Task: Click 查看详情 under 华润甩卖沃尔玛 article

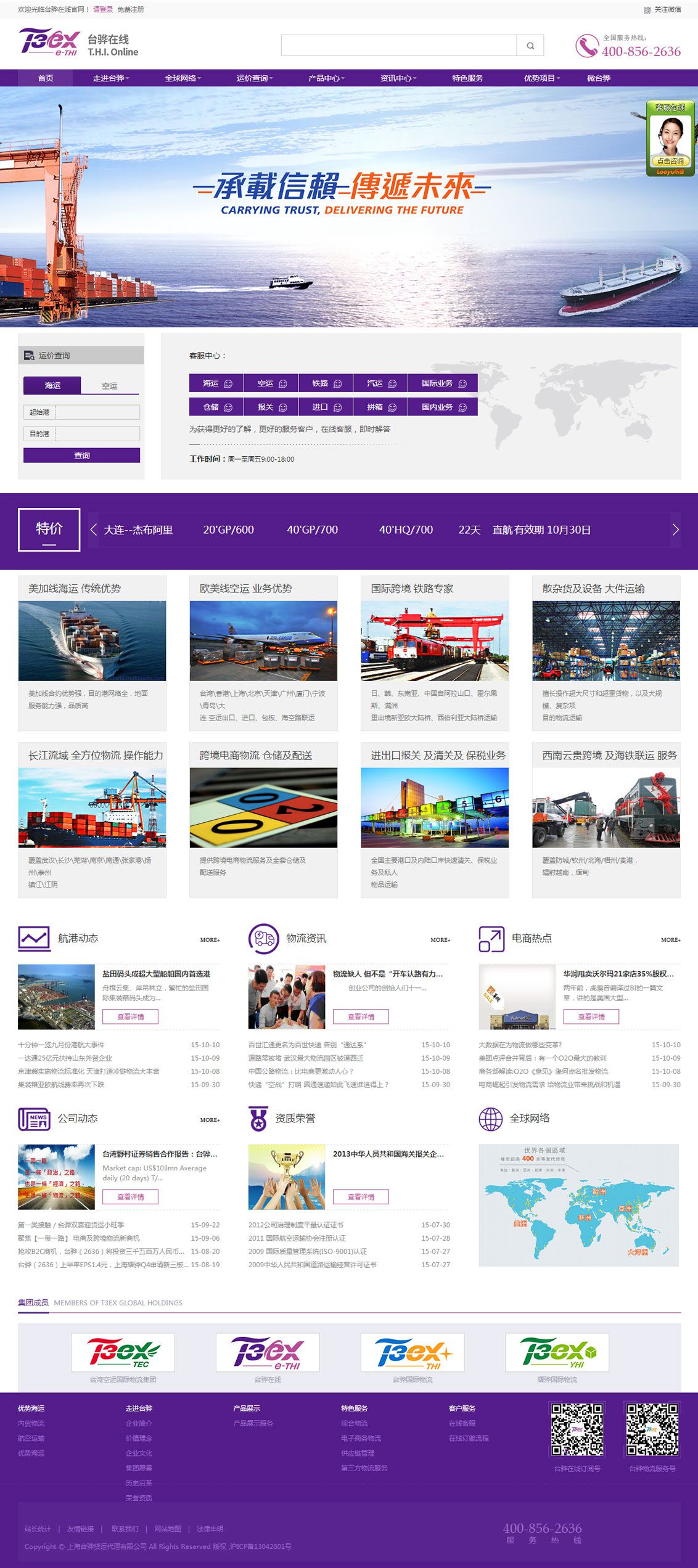Action: pyautogui.click(x=591, y=1017)
